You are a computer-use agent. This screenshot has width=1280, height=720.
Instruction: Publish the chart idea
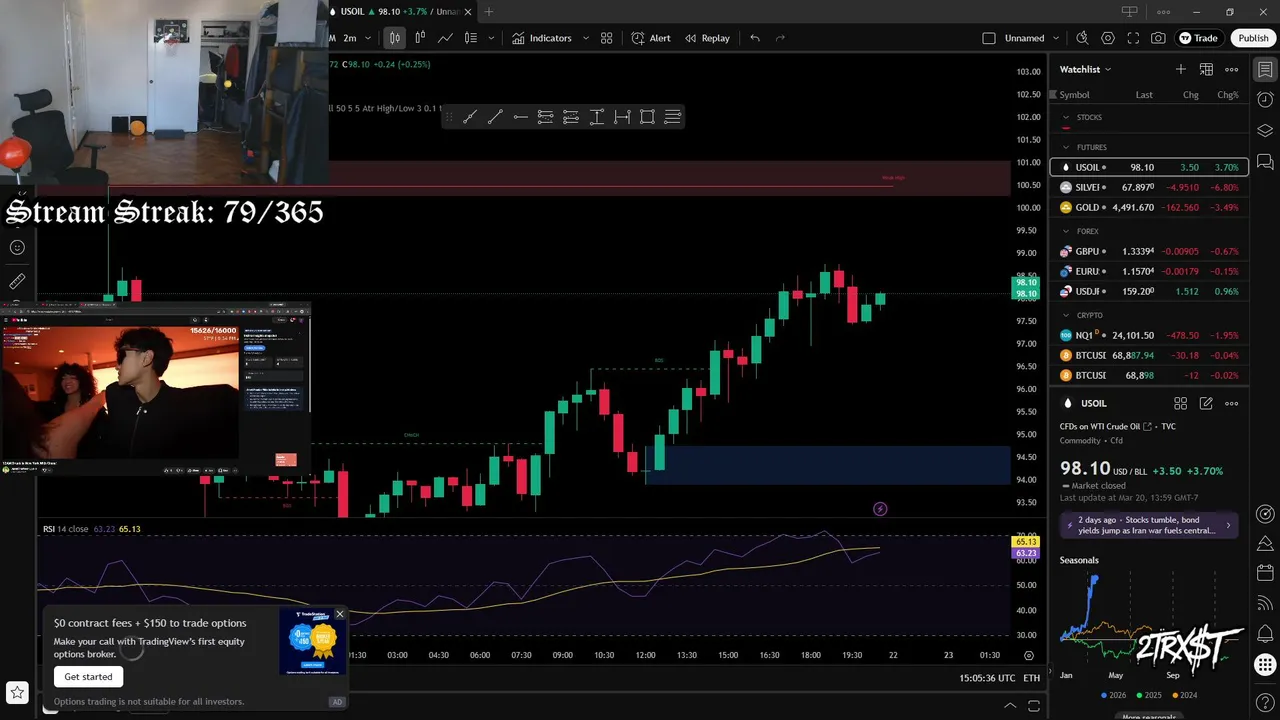tap(1253, 38)
